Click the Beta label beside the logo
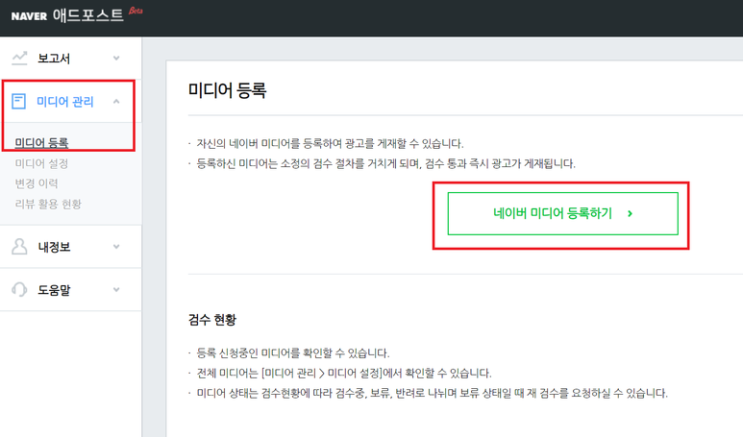 (136, 11)
